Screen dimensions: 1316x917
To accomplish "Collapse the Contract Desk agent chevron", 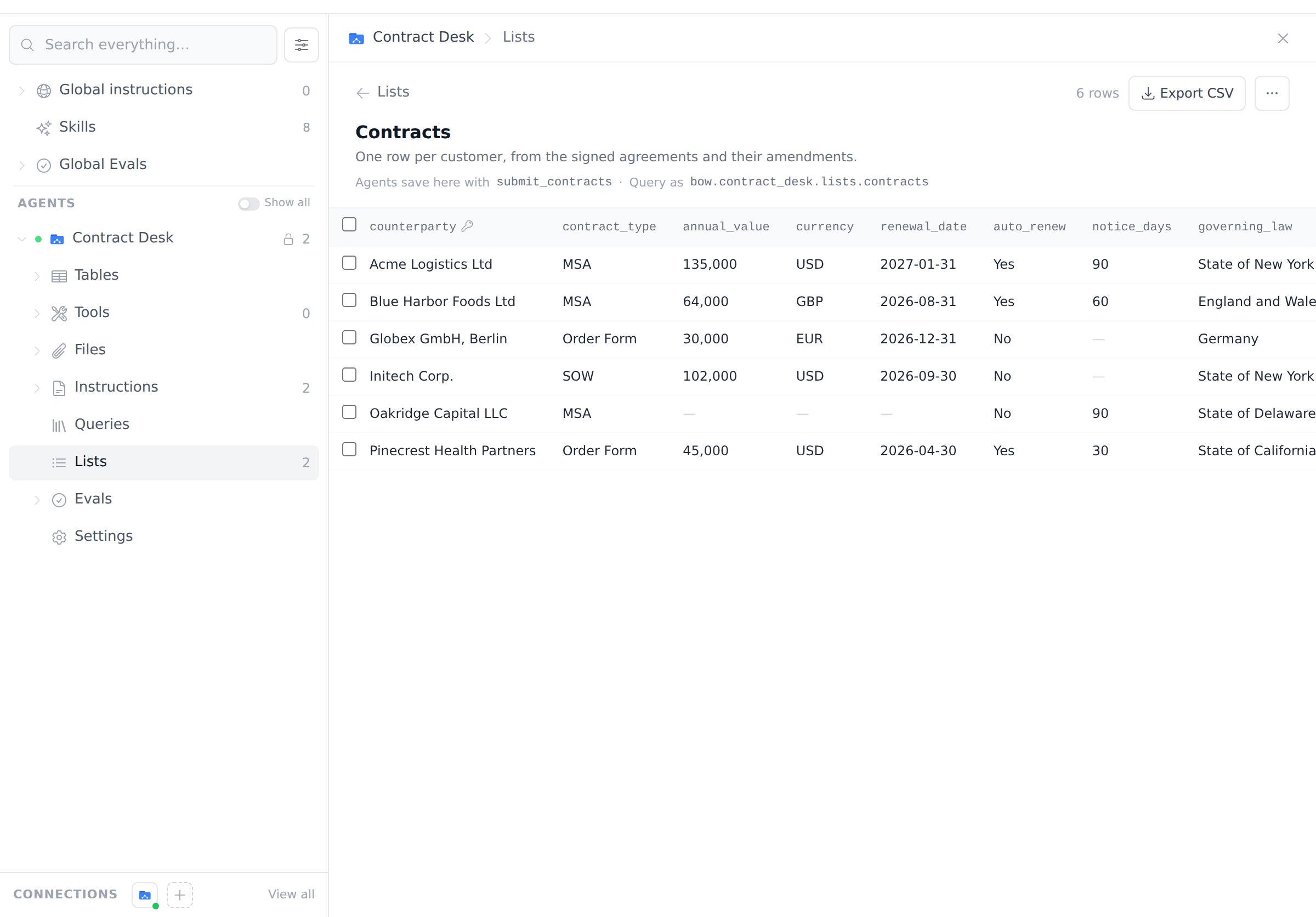I will pyautogui.click(x=22, y=239).
